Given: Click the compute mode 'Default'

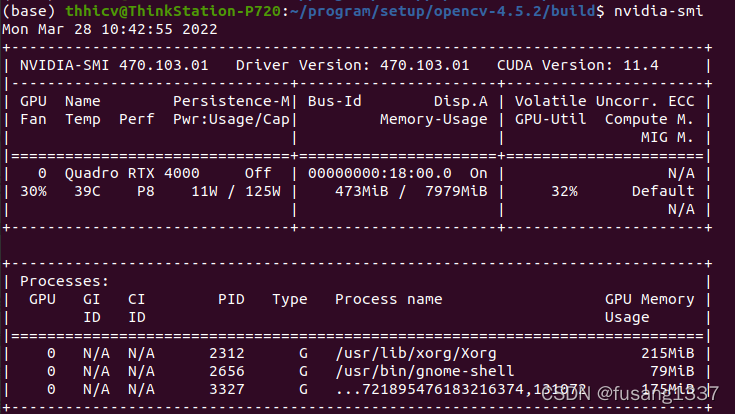Looking at the screenshot, I should pos(663,191).
